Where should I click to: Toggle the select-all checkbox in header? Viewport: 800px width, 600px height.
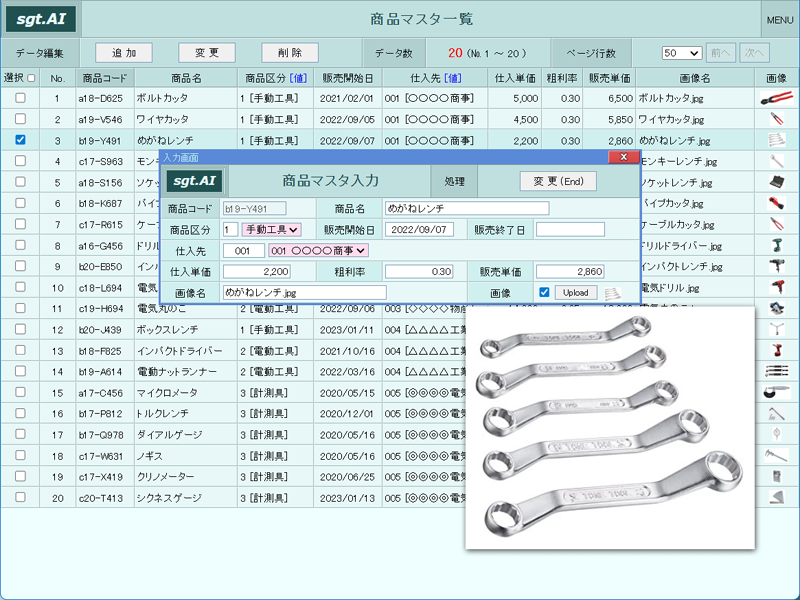pyautogui.click(x=31, y=78)
